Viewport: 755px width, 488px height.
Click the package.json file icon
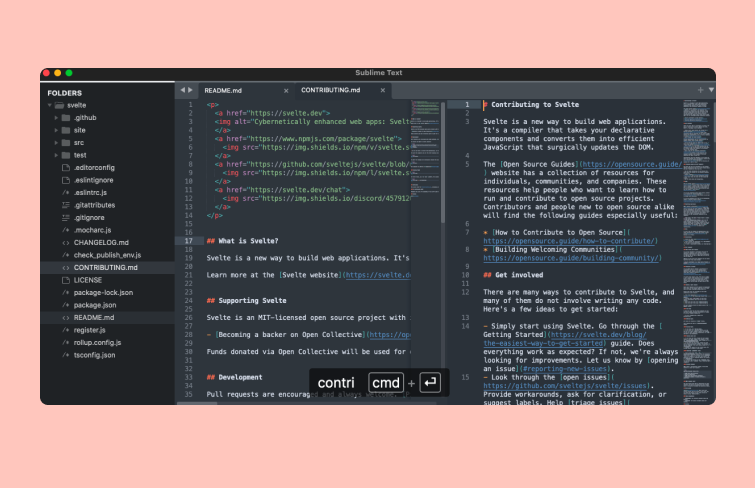(x=66, y=305)
